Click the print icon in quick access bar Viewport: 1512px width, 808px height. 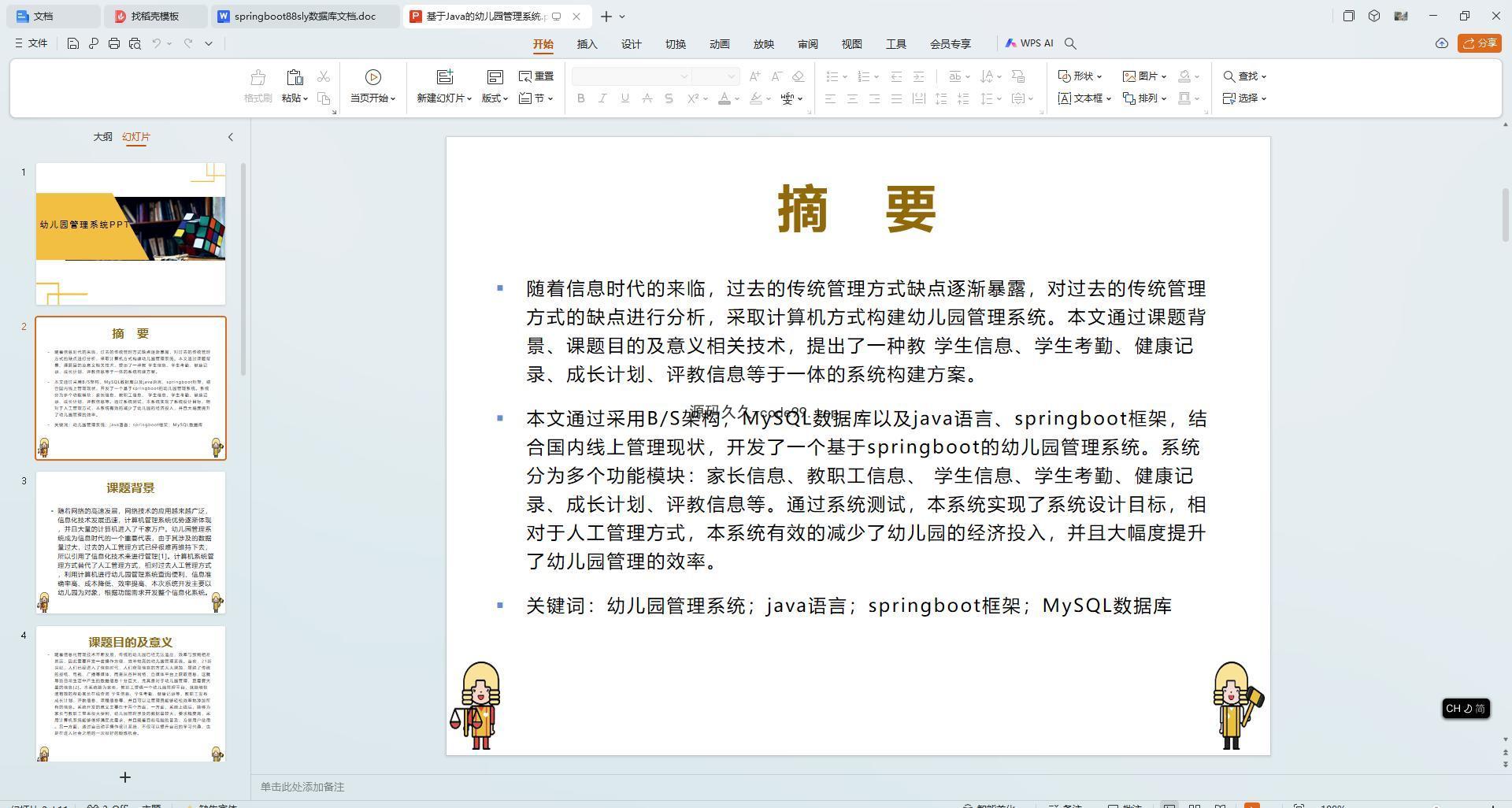(114, 43)
